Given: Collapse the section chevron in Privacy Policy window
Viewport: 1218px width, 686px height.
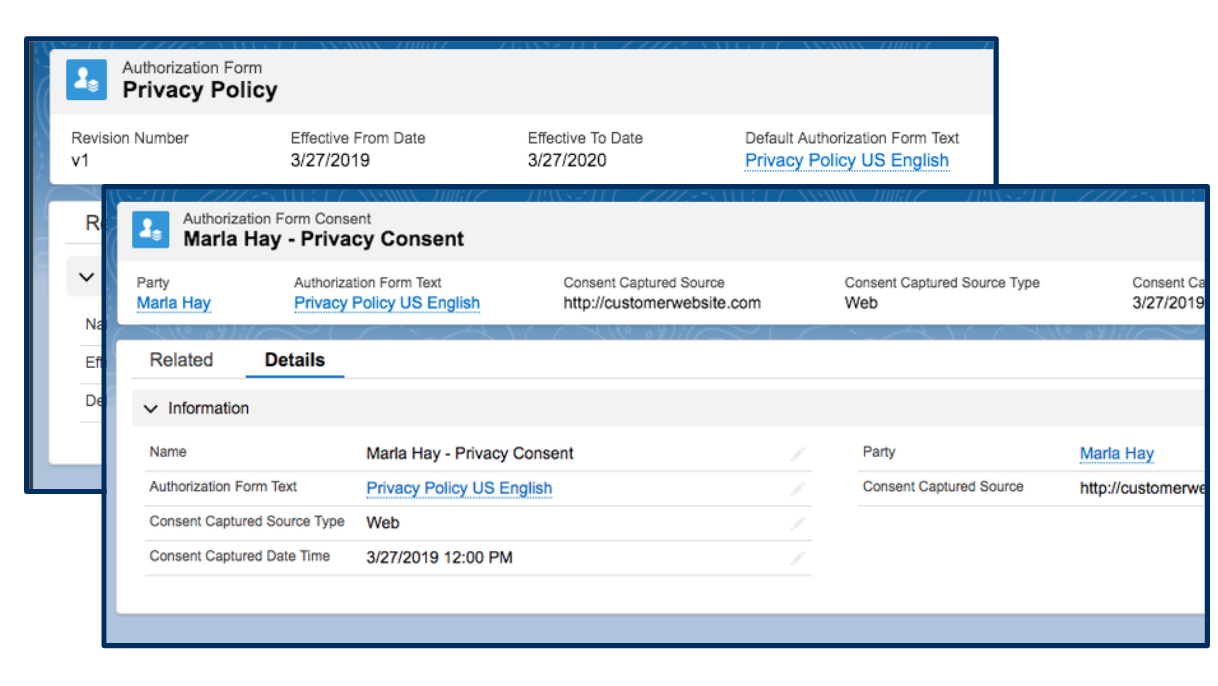Looking at the screenshot, I should (86, 277).
